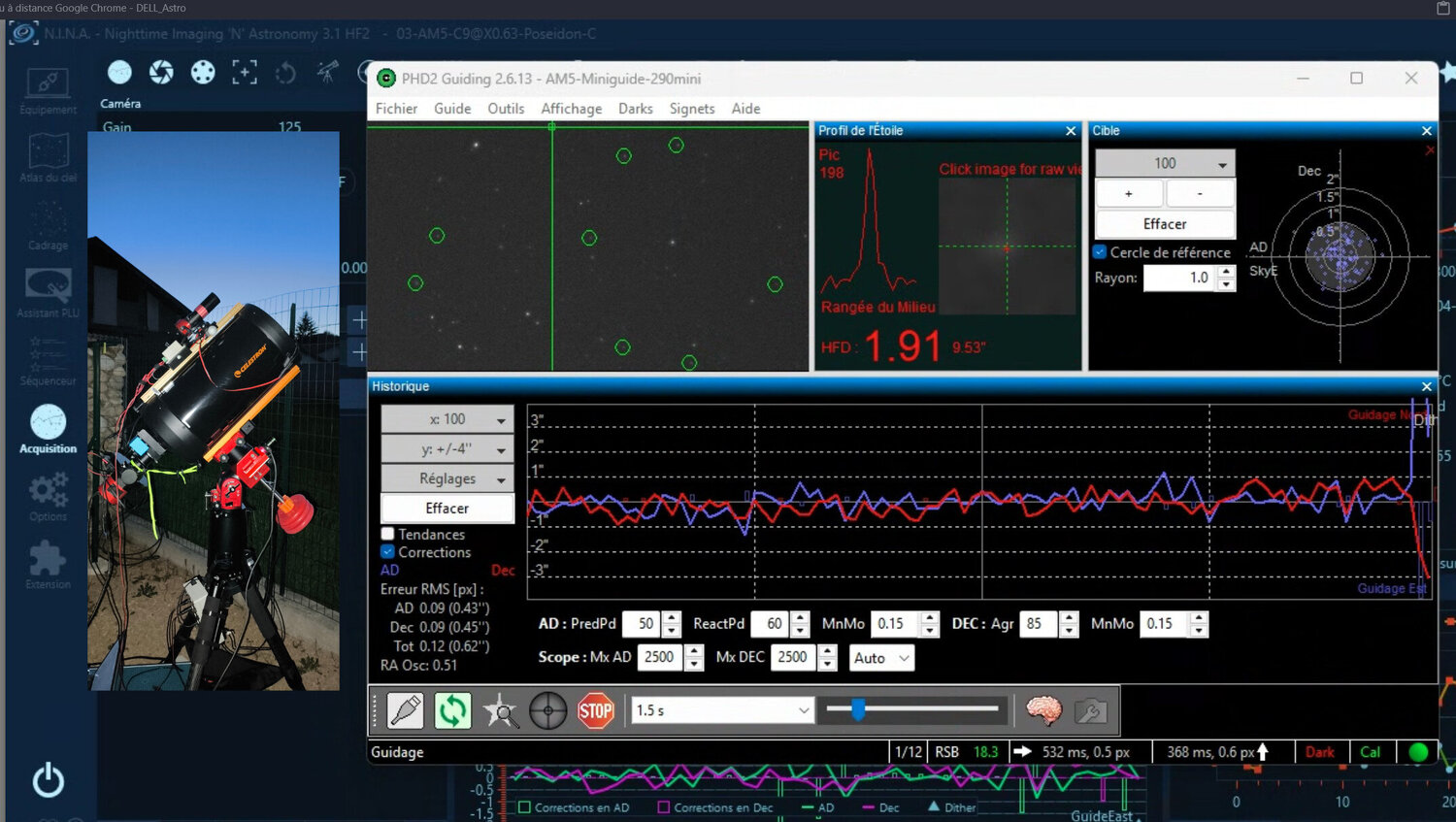Open the brain advanced settings icon
This screenshot has height=822, width=1456.
tap(1043, 710)
